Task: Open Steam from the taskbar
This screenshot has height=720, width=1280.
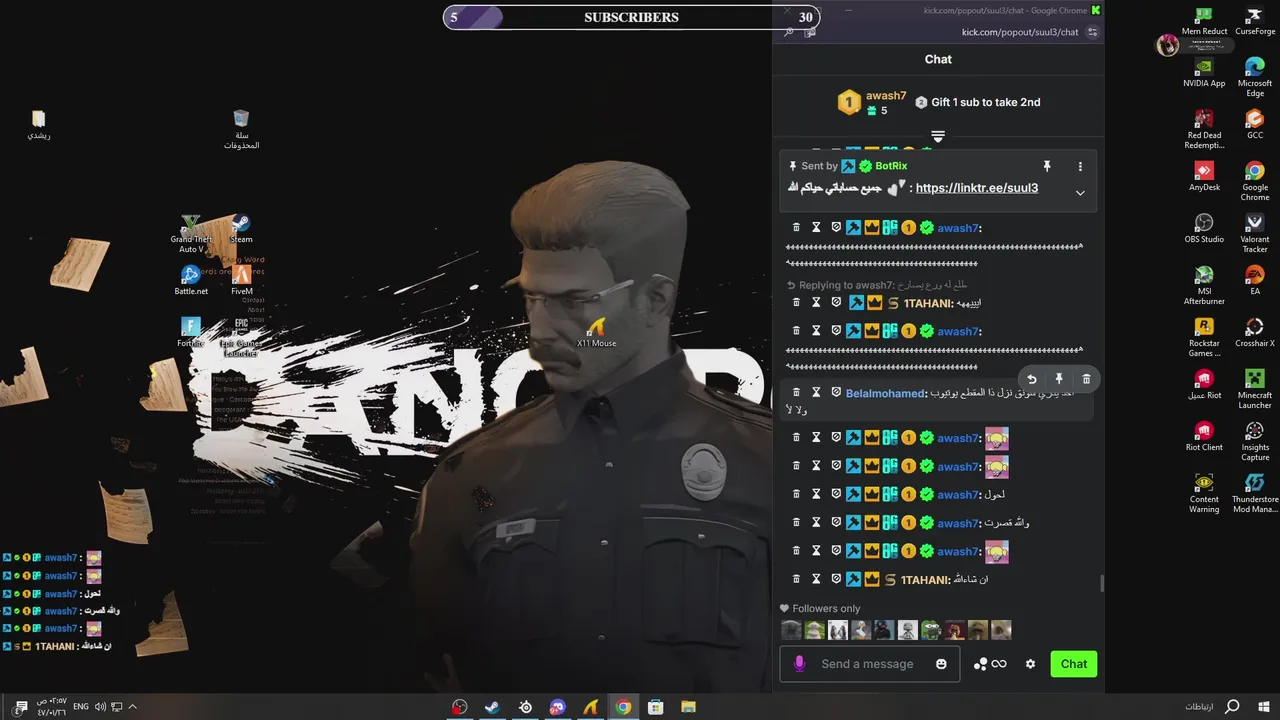Action: pos(492,707)
